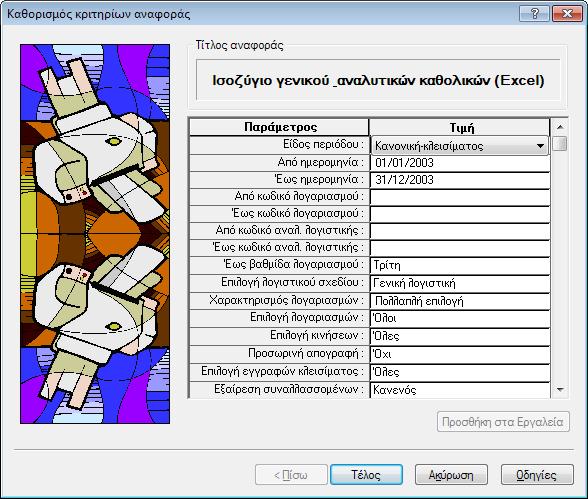The width and height of the screenshot is (588, 499).
Task: Close the report criteria dialog
Action: 567,14
